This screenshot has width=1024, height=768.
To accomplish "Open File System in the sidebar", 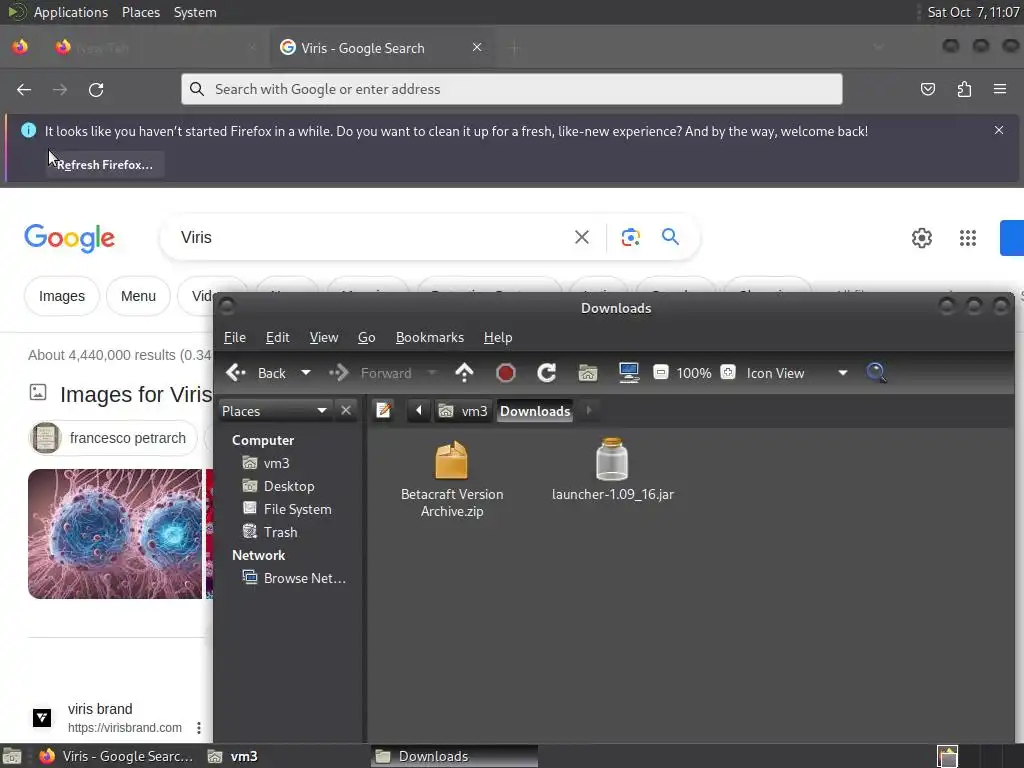I will (287, 509).
